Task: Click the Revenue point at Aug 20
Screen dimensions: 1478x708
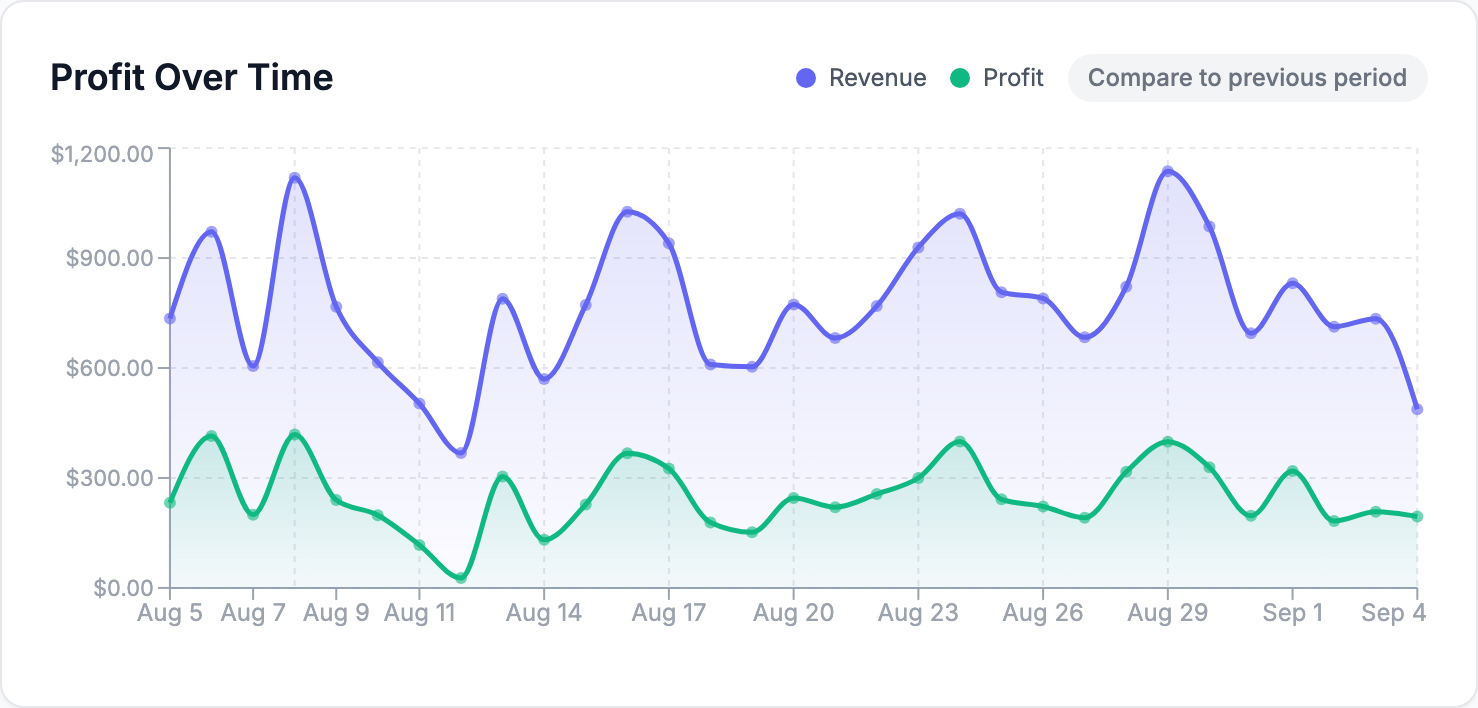Action: tap(794, 304)
